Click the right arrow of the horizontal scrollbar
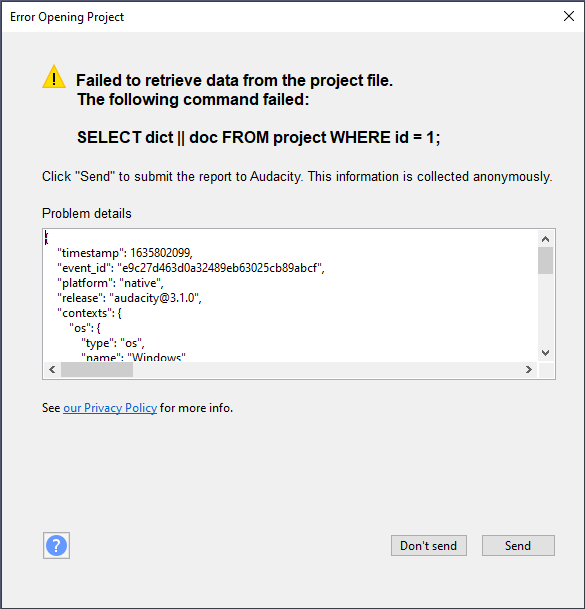 coord(529,369)
